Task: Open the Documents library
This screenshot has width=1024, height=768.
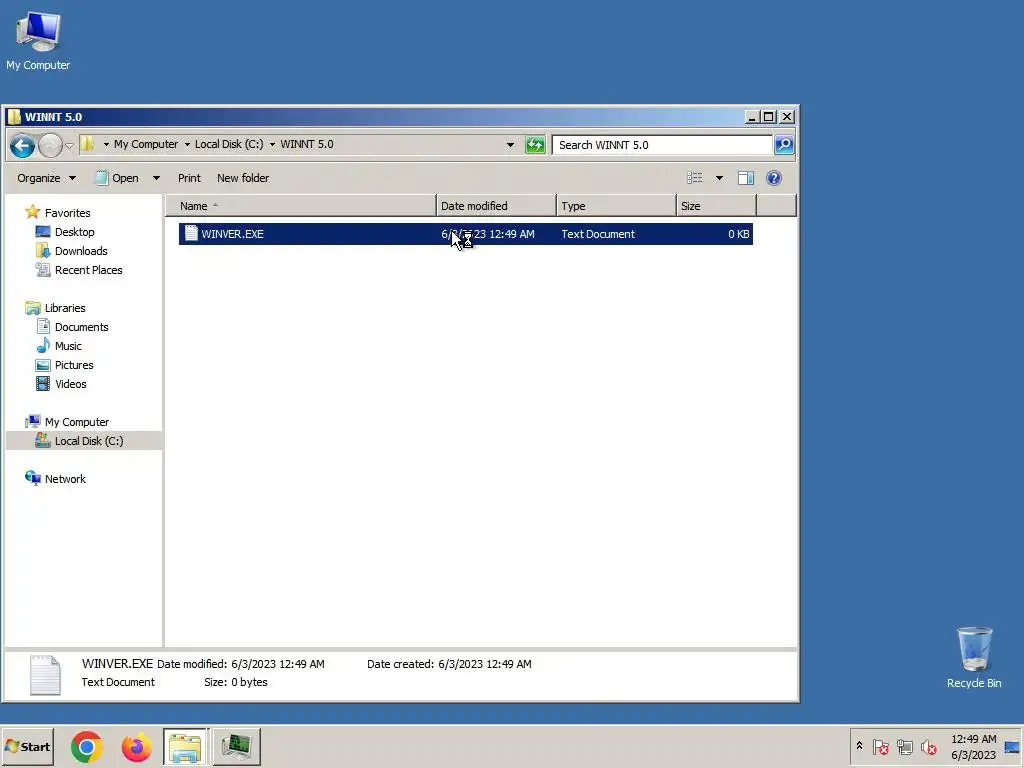Action: tap(81, 327)
